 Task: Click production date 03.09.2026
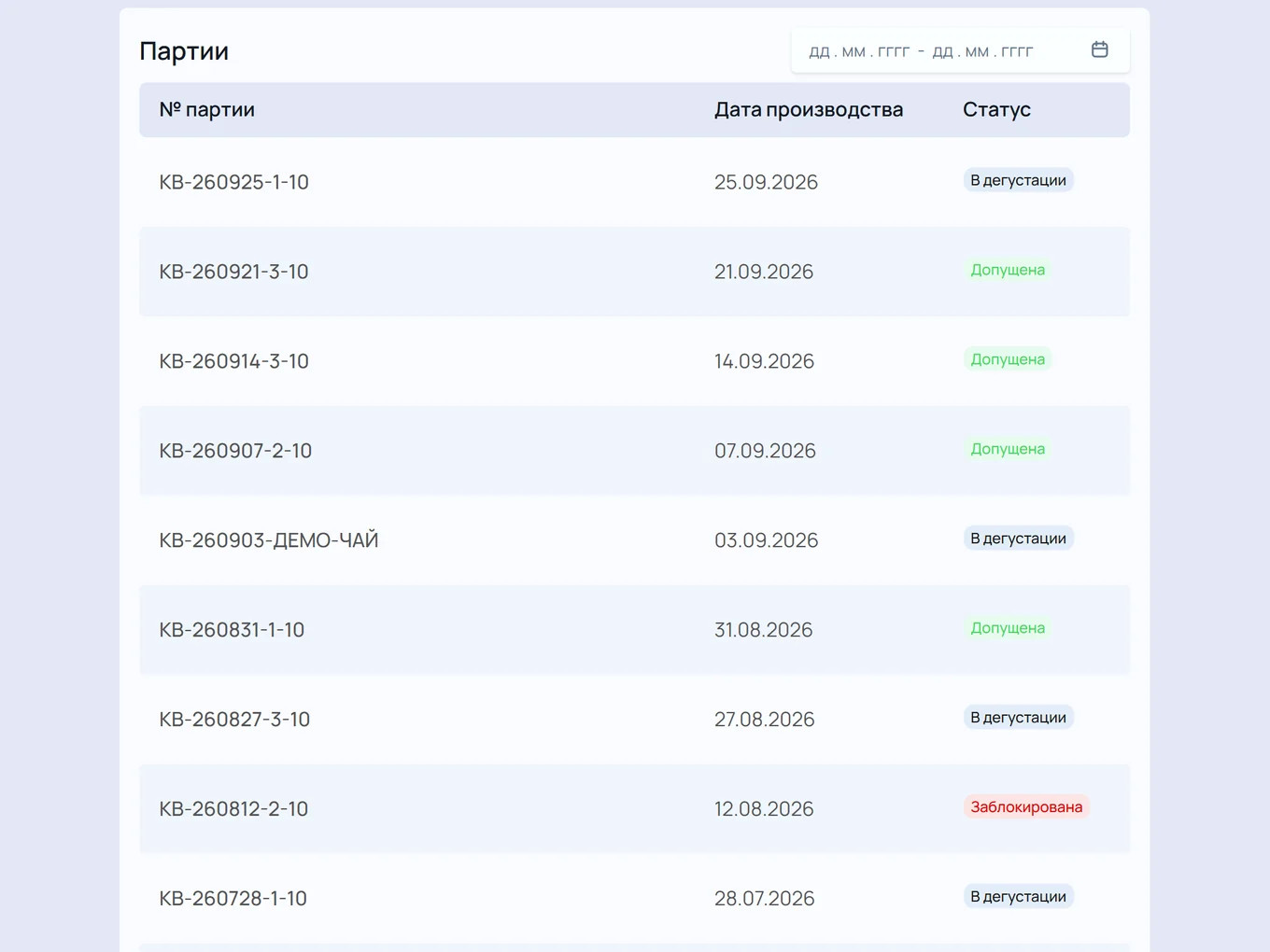(766, 540)
